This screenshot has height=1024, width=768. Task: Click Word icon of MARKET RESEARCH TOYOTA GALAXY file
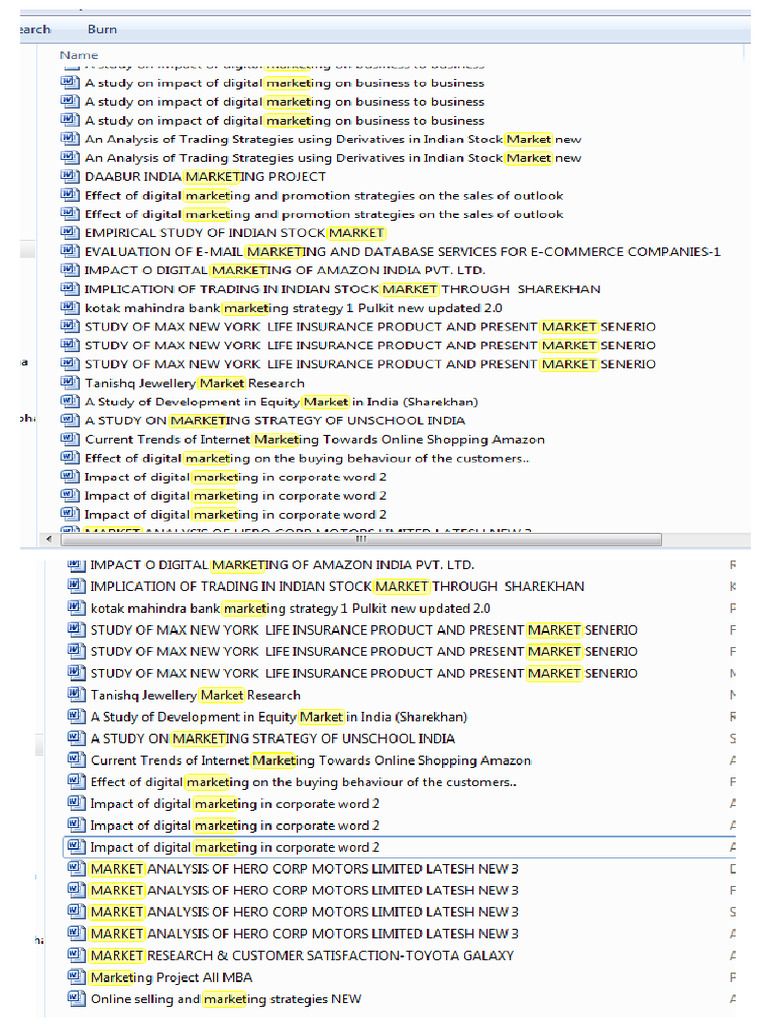[76, 955]
